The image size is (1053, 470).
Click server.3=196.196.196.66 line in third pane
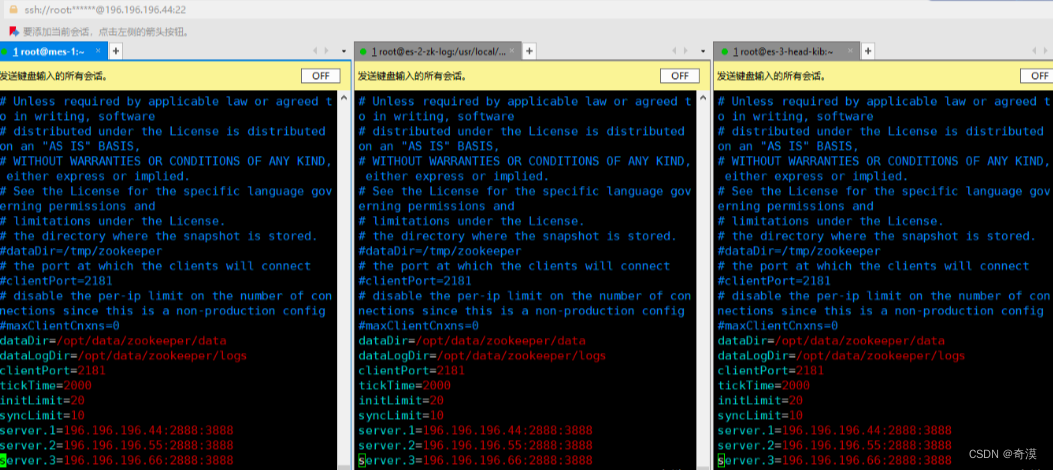tap(835, 460)
